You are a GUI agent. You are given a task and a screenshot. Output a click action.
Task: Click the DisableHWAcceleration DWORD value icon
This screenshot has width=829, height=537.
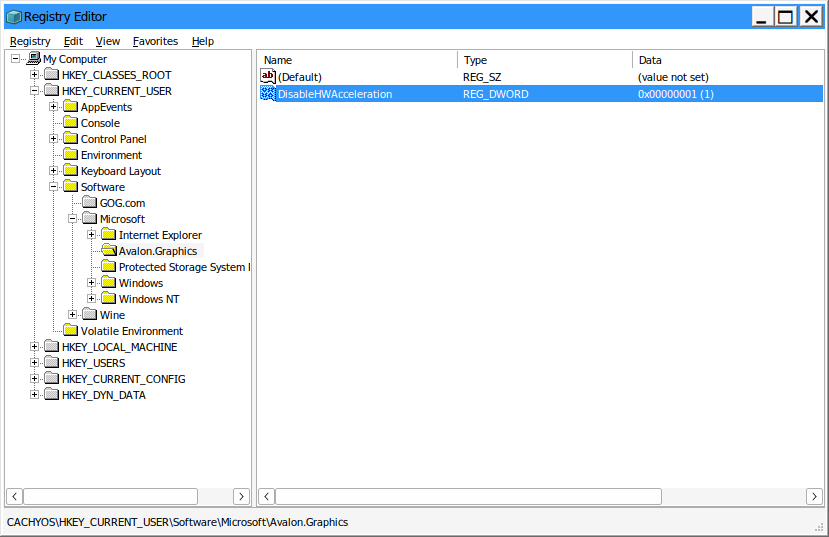click(268, 94)
